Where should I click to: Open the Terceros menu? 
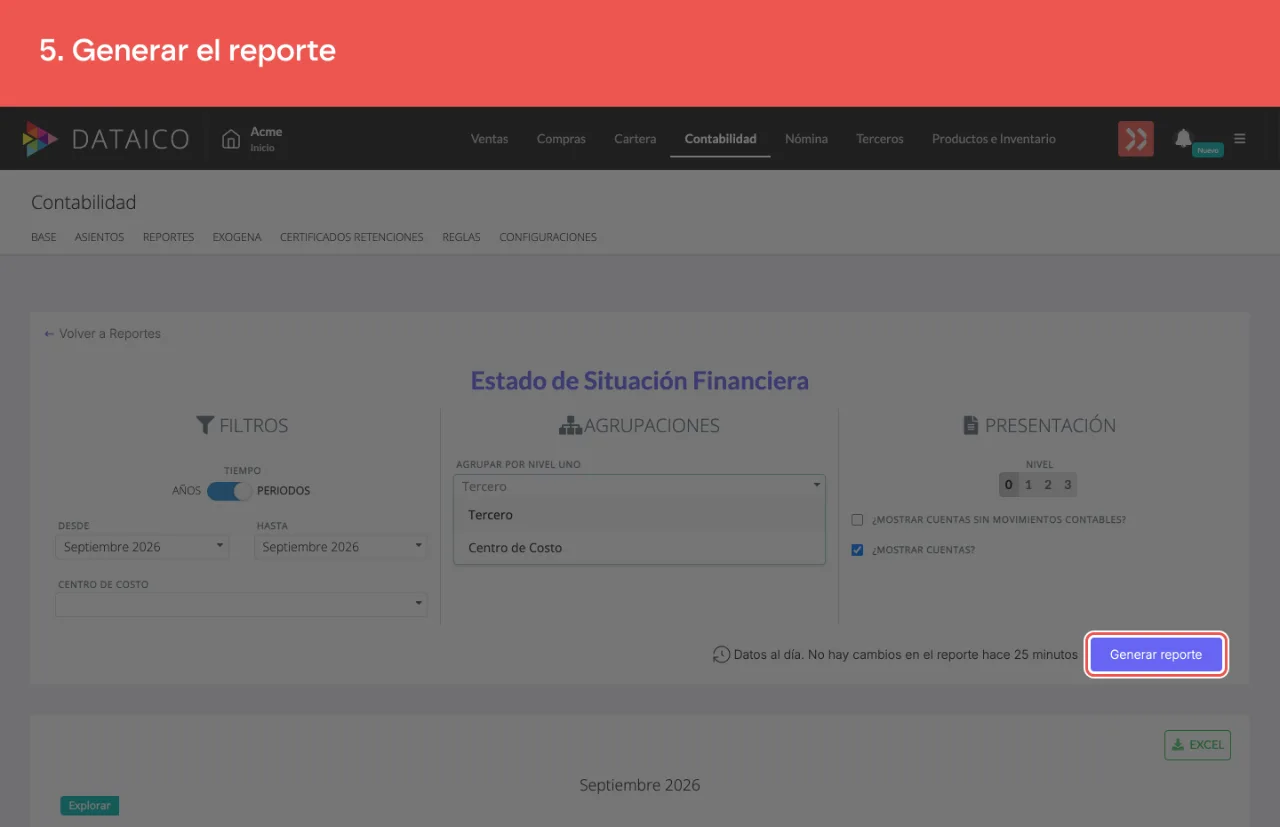click(x=880, y=139)
